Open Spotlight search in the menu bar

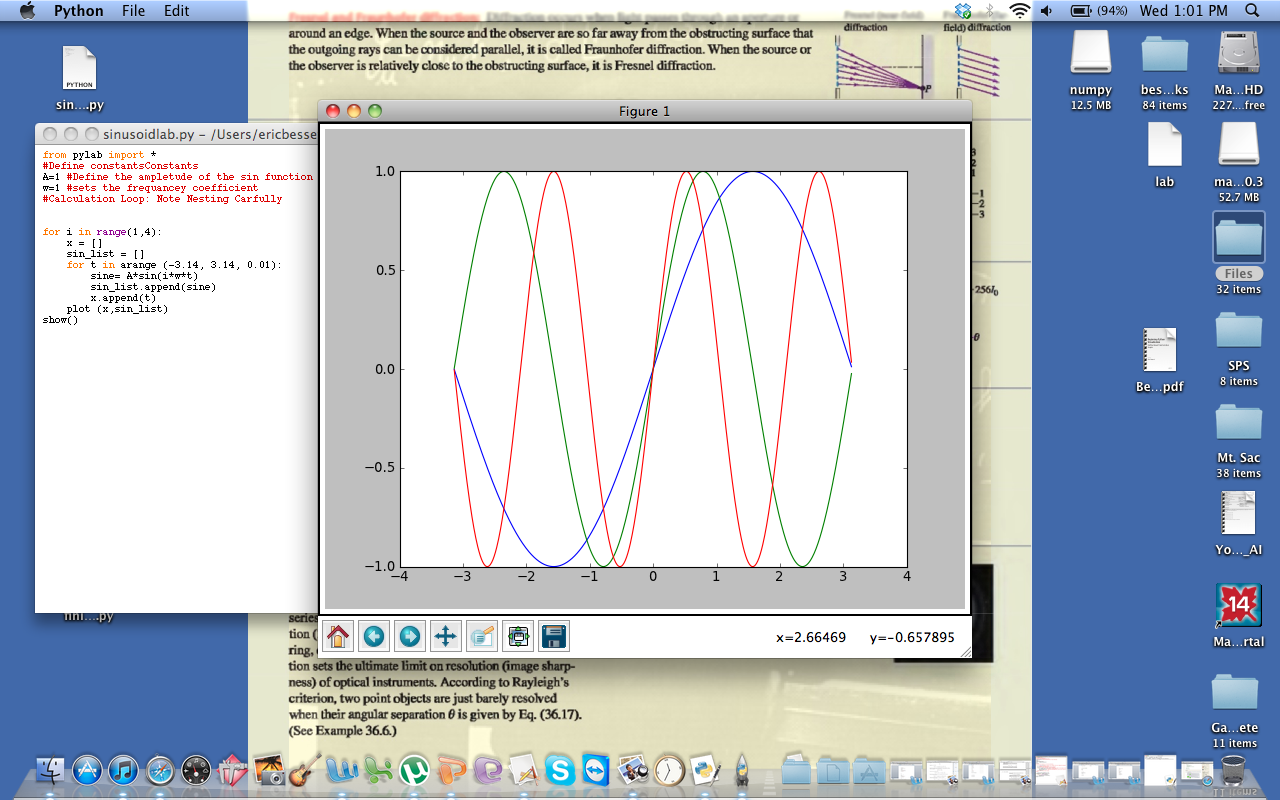[x=1252, y=11]
